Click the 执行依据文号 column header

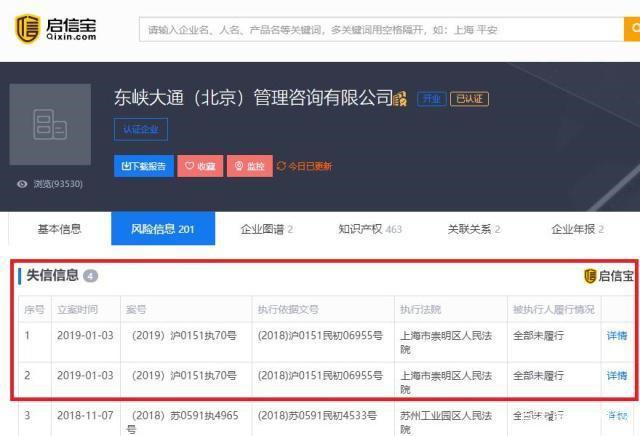point(288,309)
